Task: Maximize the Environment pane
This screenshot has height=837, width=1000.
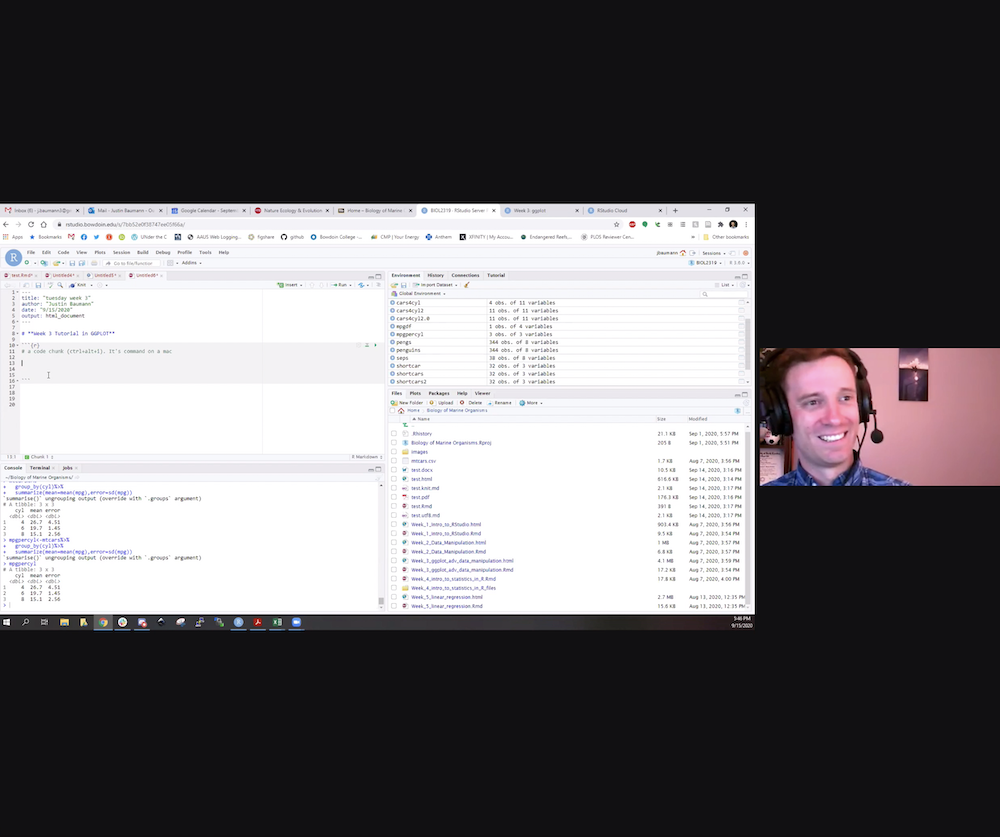Action: coord(744,276)
